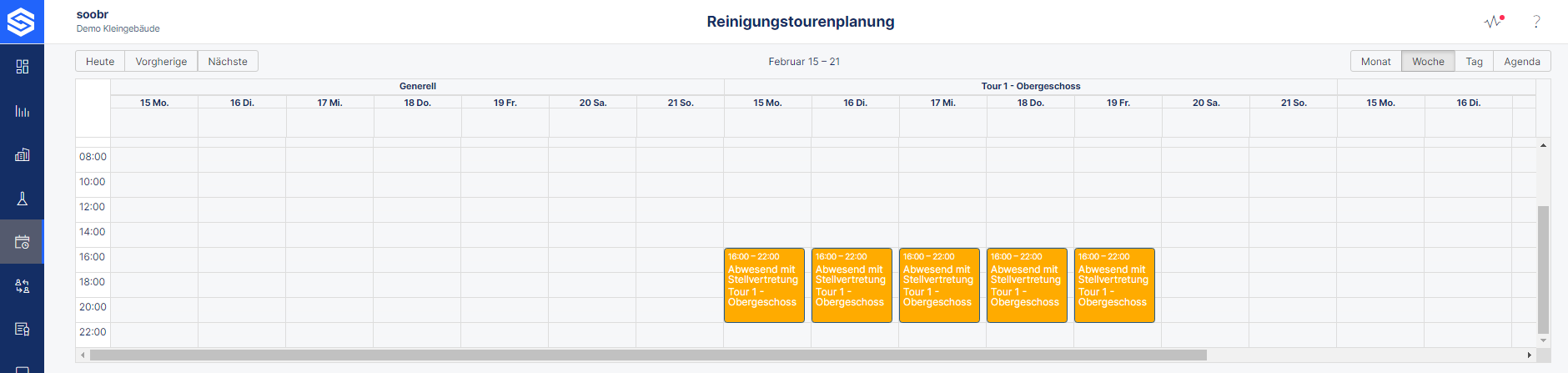
Task: Switch to the Monat view
Action: point(1376,62)
